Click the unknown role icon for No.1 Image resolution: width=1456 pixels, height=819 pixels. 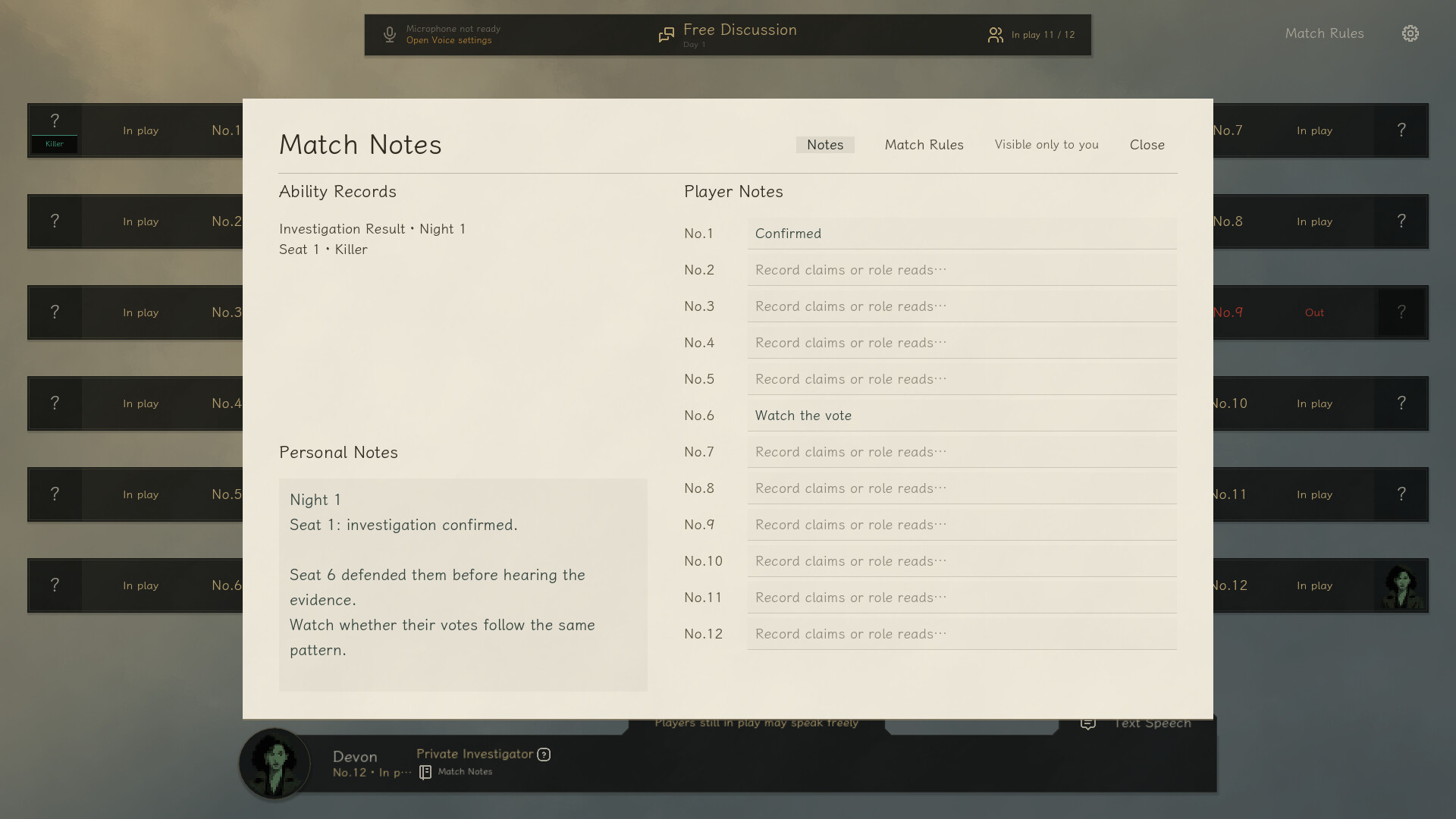point(55,121)
